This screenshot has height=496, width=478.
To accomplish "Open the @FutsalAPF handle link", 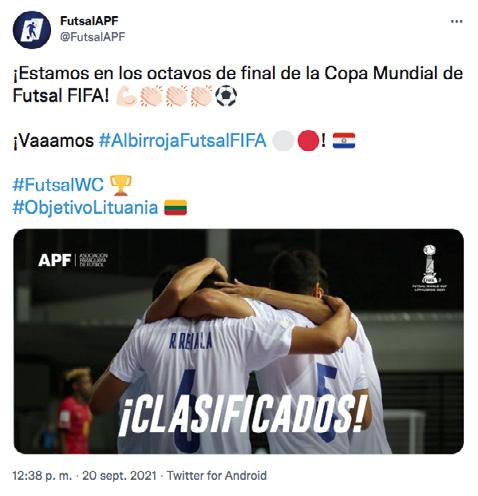I will click(x=92, y=36).
